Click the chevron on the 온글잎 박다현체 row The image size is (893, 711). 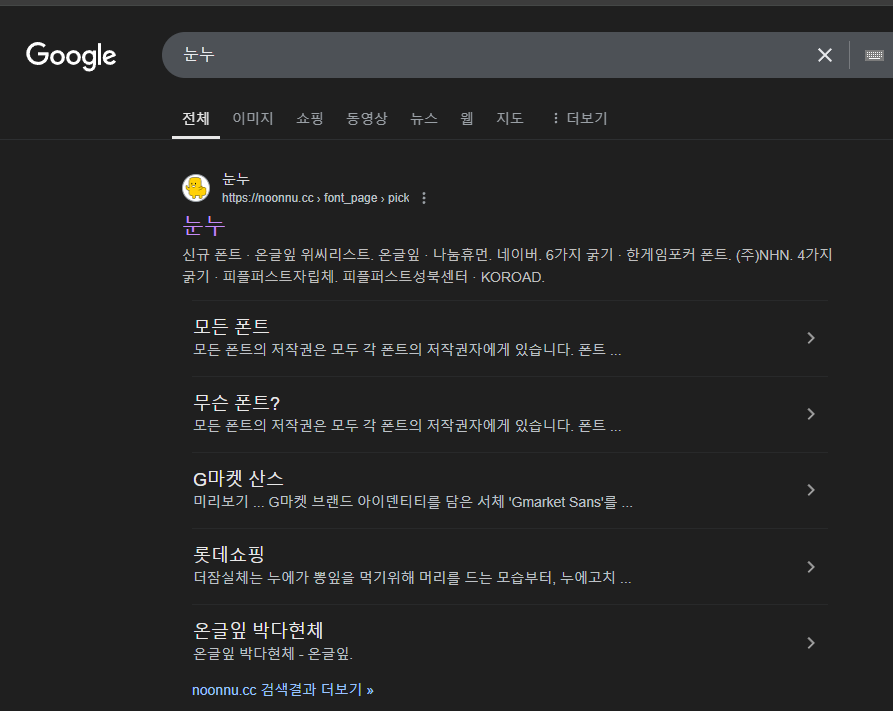811,643
